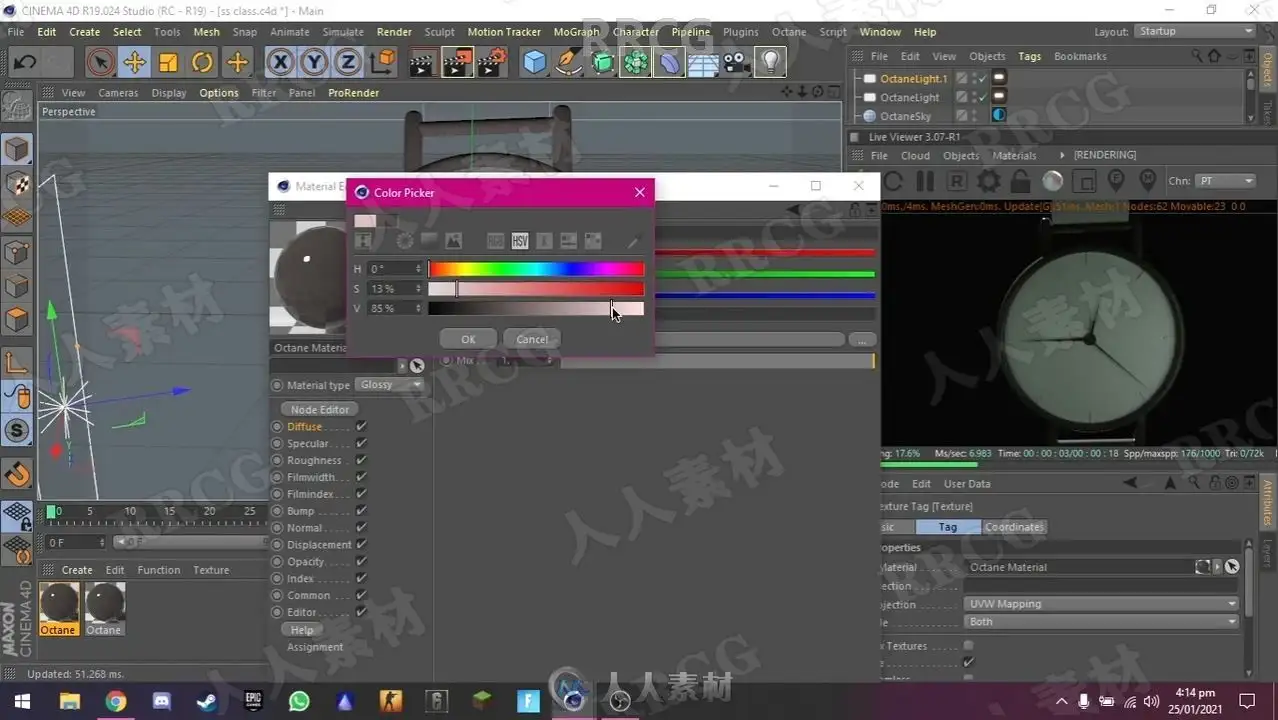The image size is (1278, 720).
Task: Render the active view clapperboard icon
Action: 422,63
